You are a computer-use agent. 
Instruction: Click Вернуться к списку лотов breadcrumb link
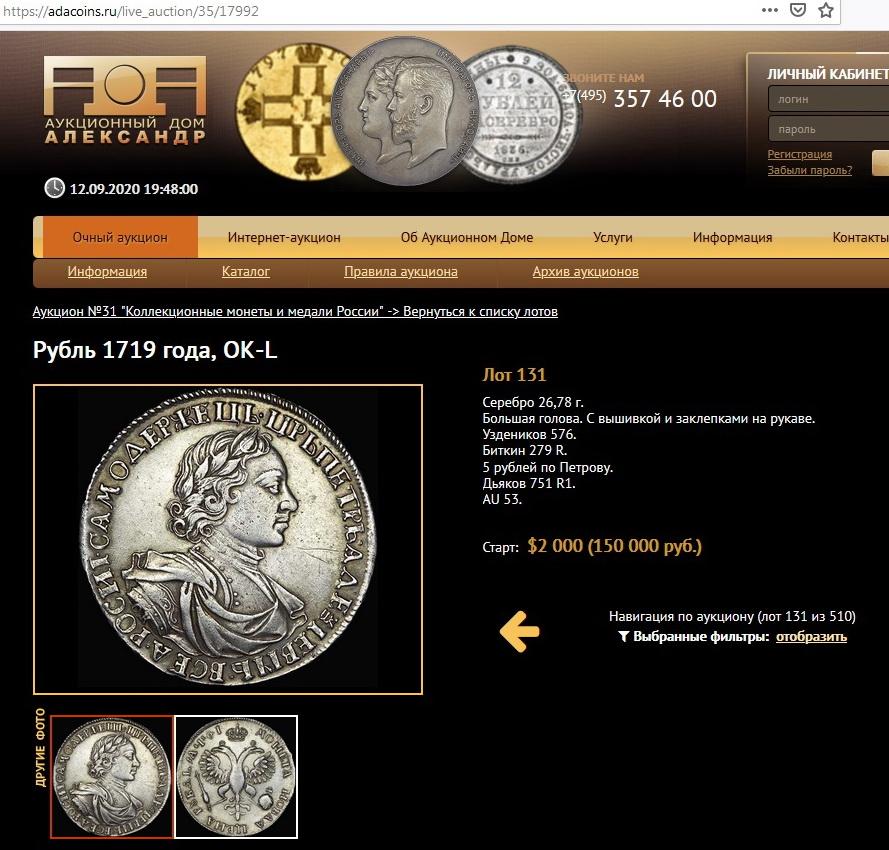pyautogui.click(x=480, y=311)
